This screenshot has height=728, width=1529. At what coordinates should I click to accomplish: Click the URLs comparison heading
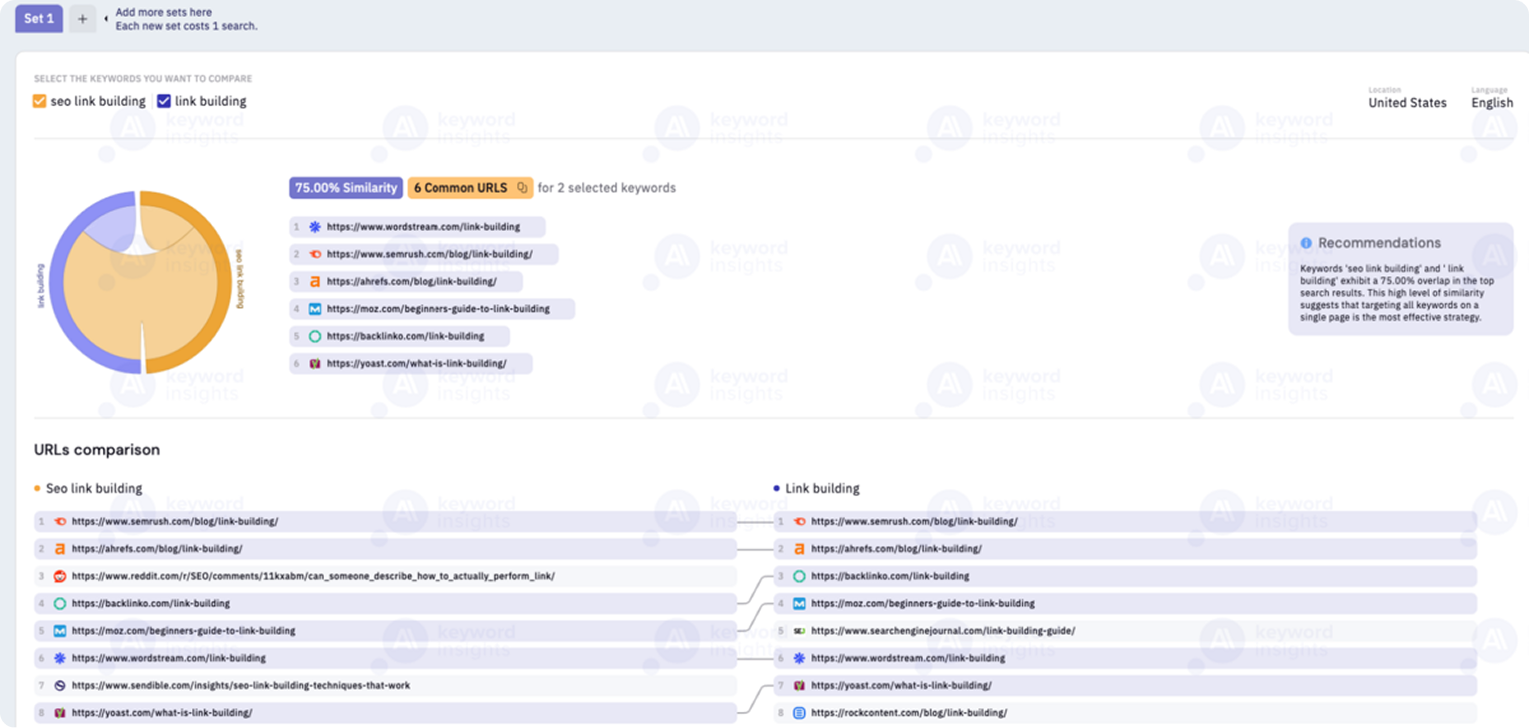click(97, 450)
